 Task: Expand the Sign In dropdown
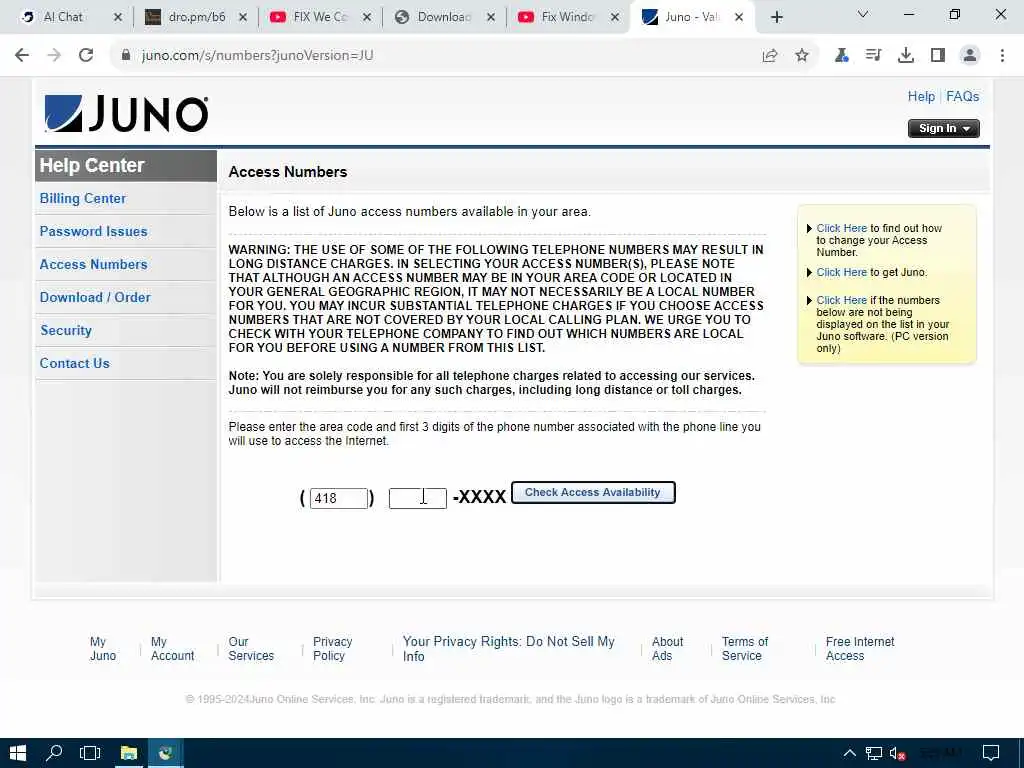click(x=944, y=129)
